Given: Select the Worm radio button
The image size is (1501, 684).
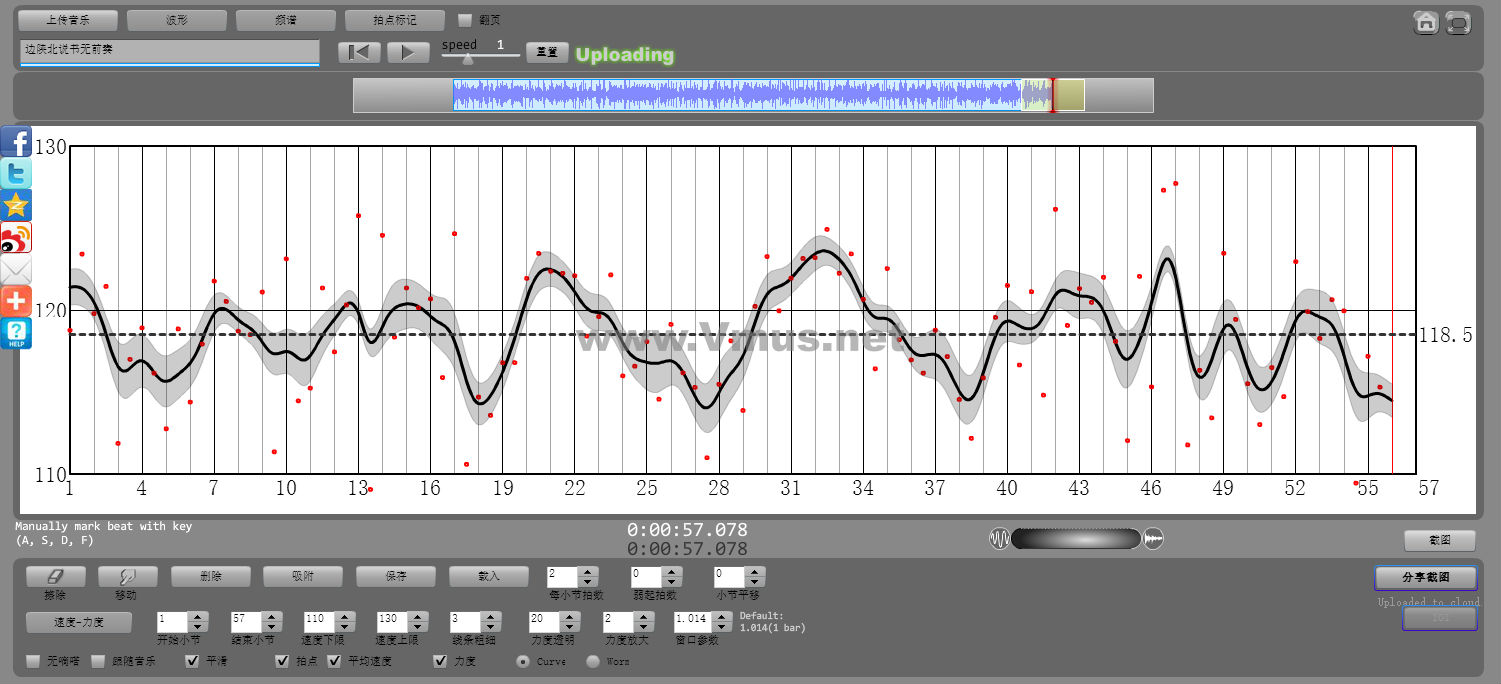Looking at the screenshot, I should [593, 661].
